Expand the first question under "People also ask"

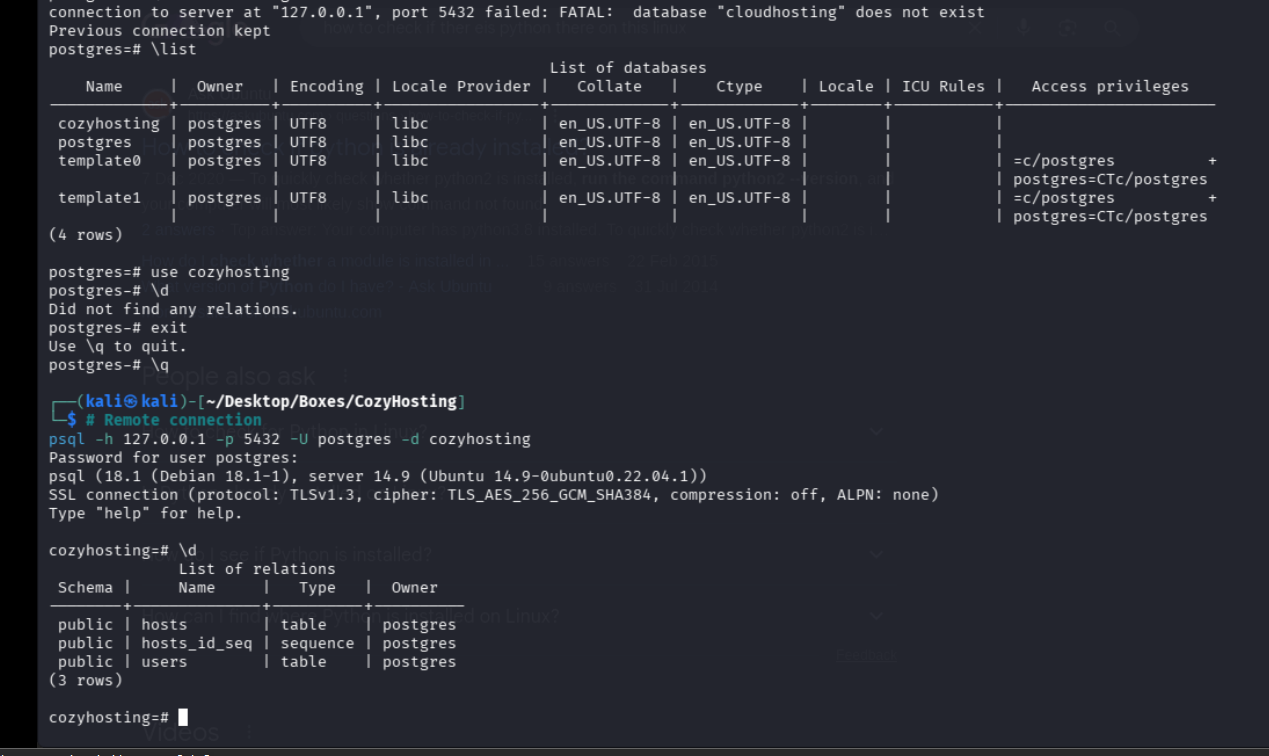pyautogui.click(x=876, y=431)
